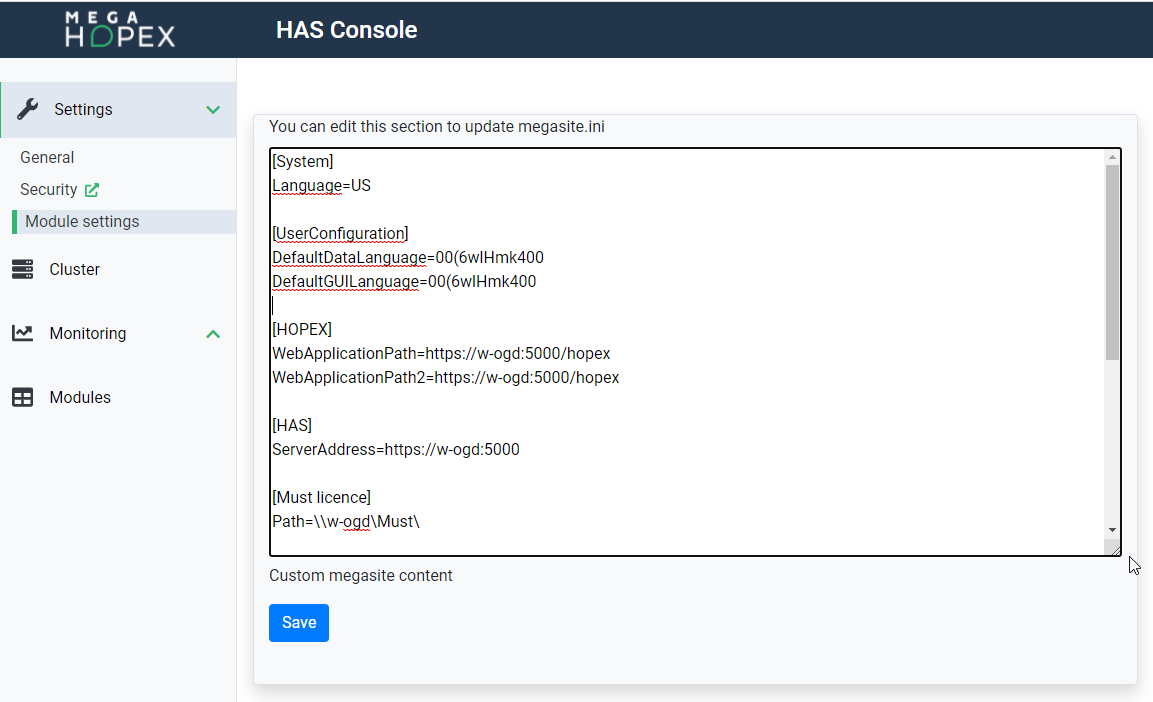Open the Modules menu item

click(80, 397)
